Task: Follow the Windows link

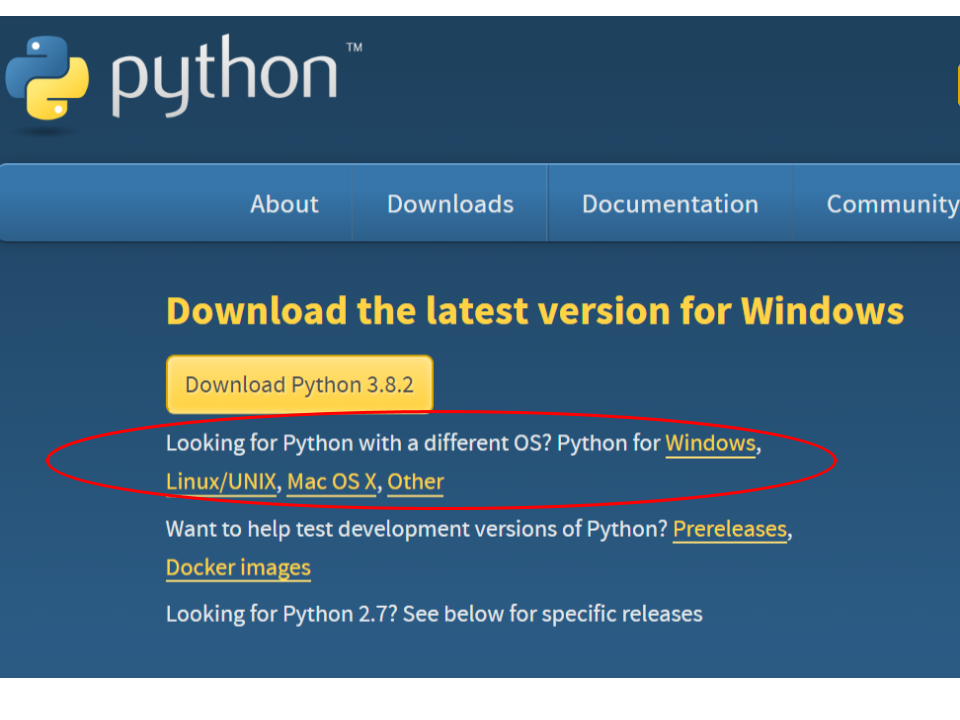Action: [x=710, y=443]
